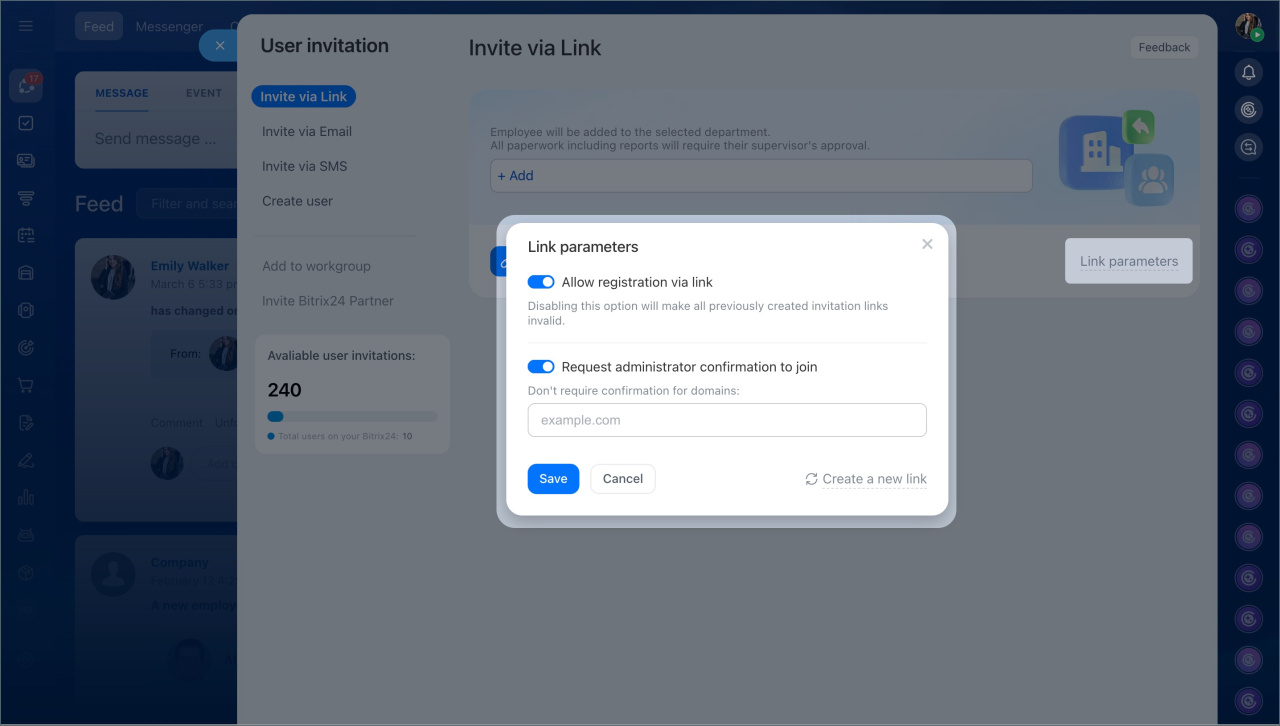Viewport: 1280px width, 726px height.
Task: Select Invite via SMS menu item
Action: 305,166
